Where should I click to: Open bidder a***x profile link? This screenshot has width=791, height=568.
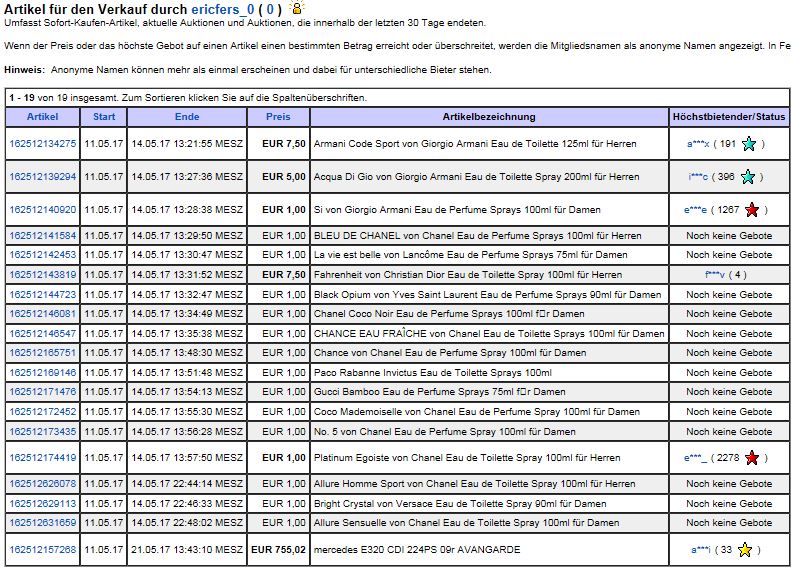click(698, 144)
